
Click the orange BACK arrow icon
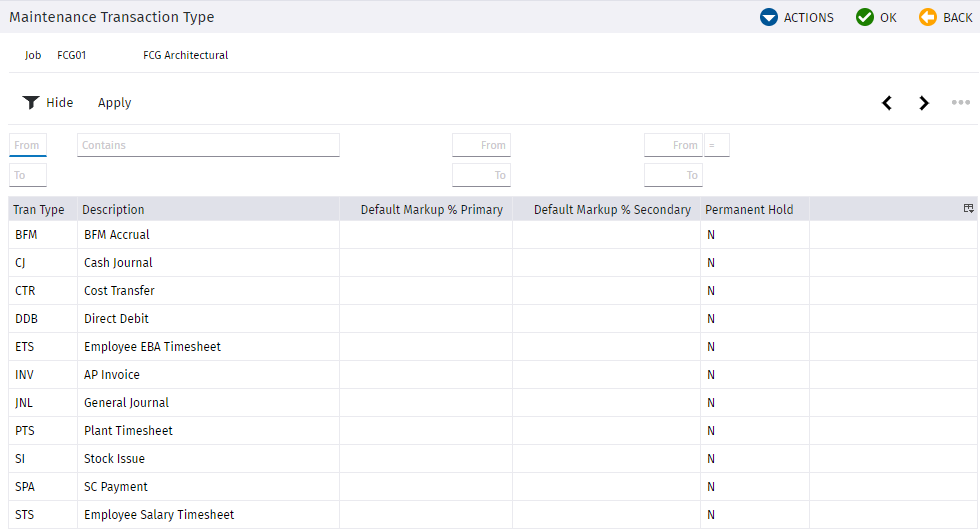pyautogui.click(x=928, y=18)
